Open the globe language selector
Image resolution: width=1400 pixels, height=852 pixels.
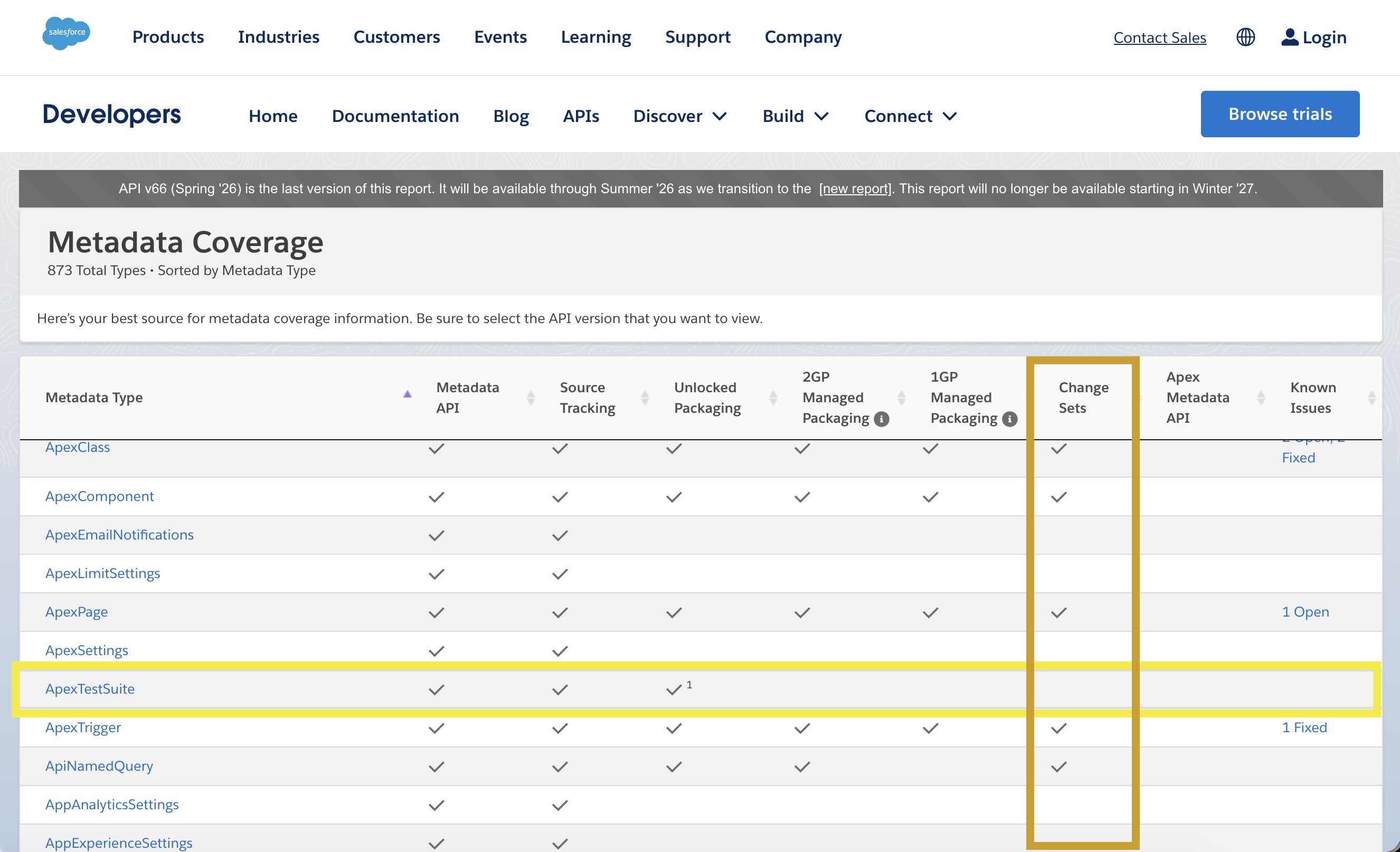tap(1245, 37)
